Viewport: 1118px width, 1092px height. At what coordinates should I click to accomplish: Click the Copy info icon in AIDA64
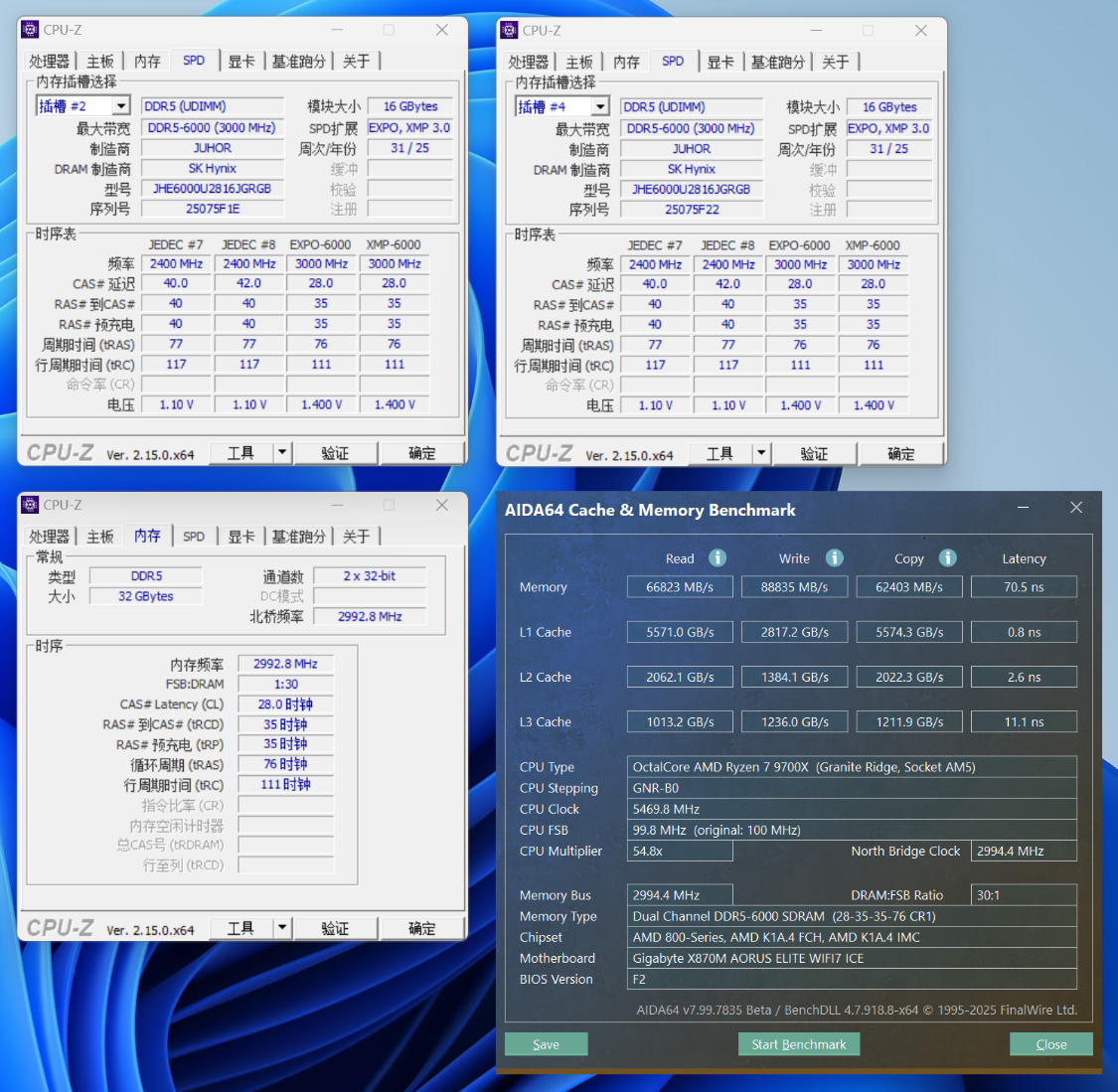[947, 558]
